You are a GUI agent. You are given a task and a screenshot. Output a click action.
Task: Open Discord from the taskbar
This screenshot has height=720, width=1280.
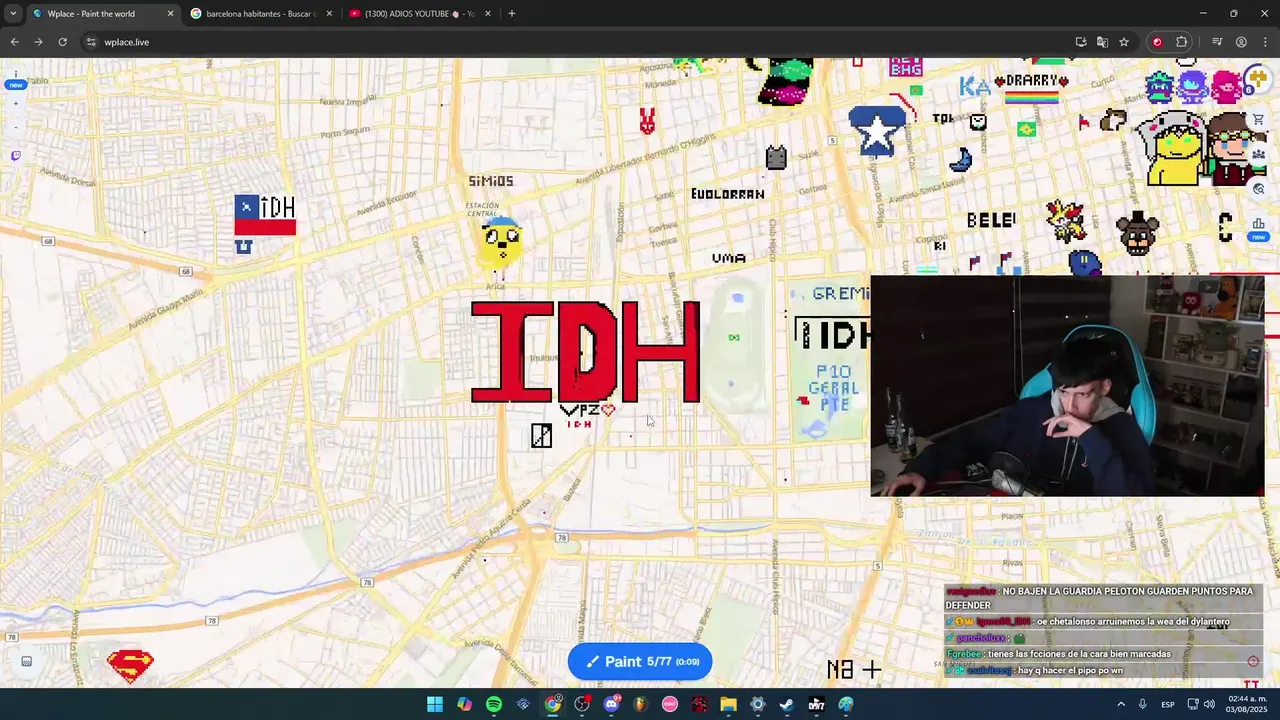[x=611, y=705]
